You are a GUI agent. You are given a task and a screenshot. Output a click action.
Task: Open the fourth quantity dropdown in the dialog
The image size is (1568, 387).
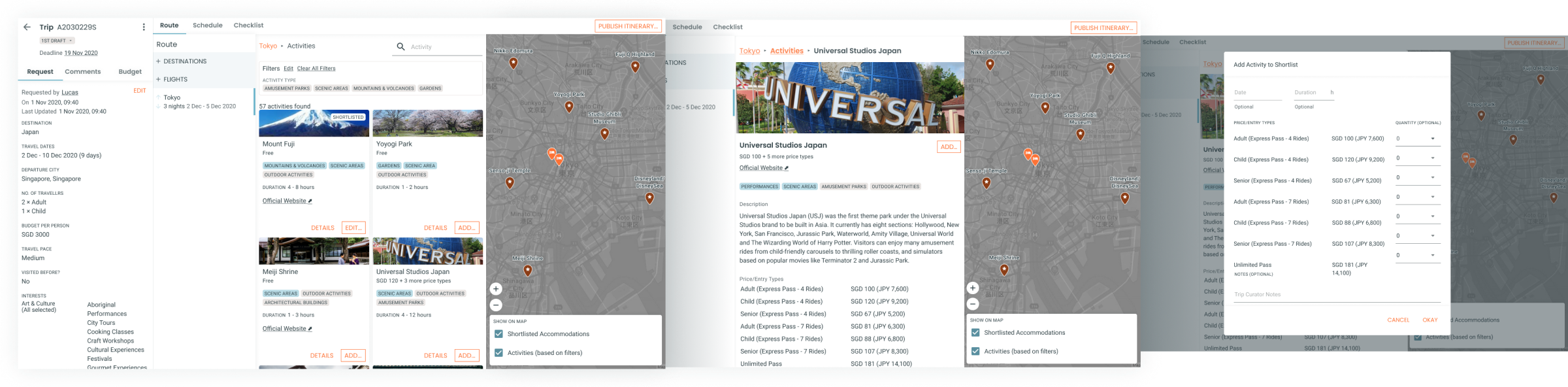coord(1418,197)
